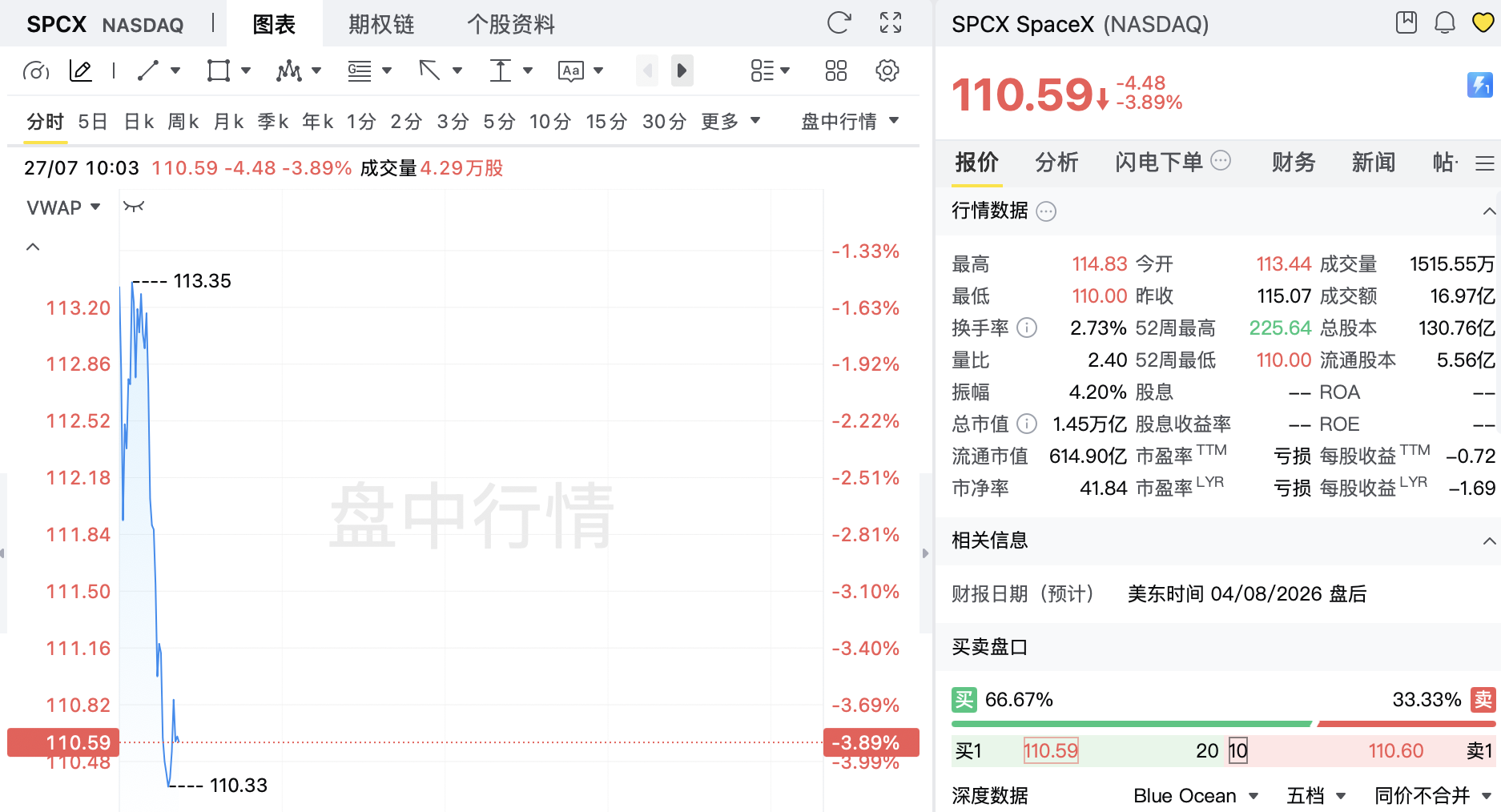Switch to the 图表 tab
The image size is (1501, 812).
(x=275, y=24)
